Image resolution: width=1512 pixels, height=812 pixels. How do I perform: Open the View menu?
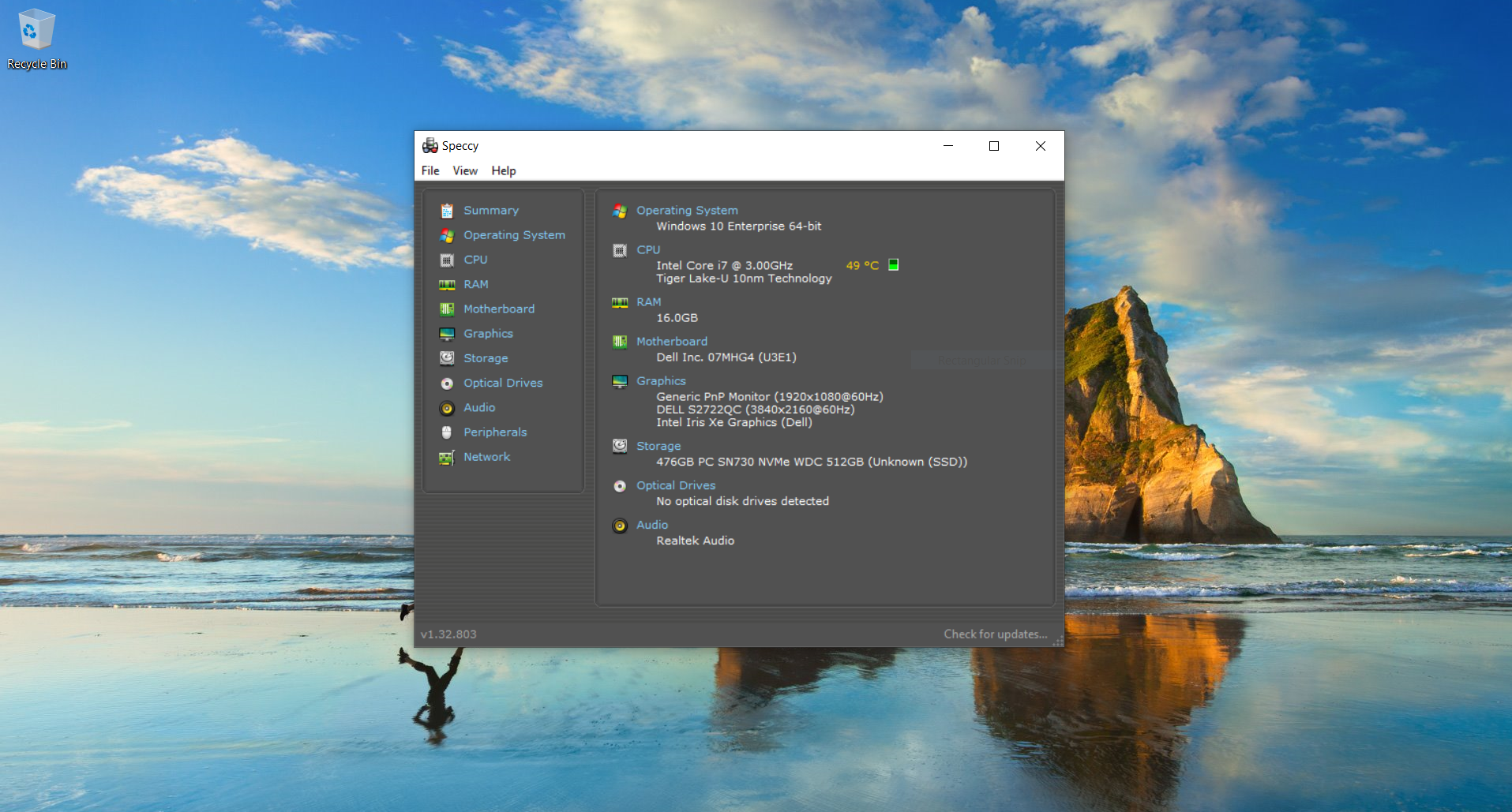(464, 170)
